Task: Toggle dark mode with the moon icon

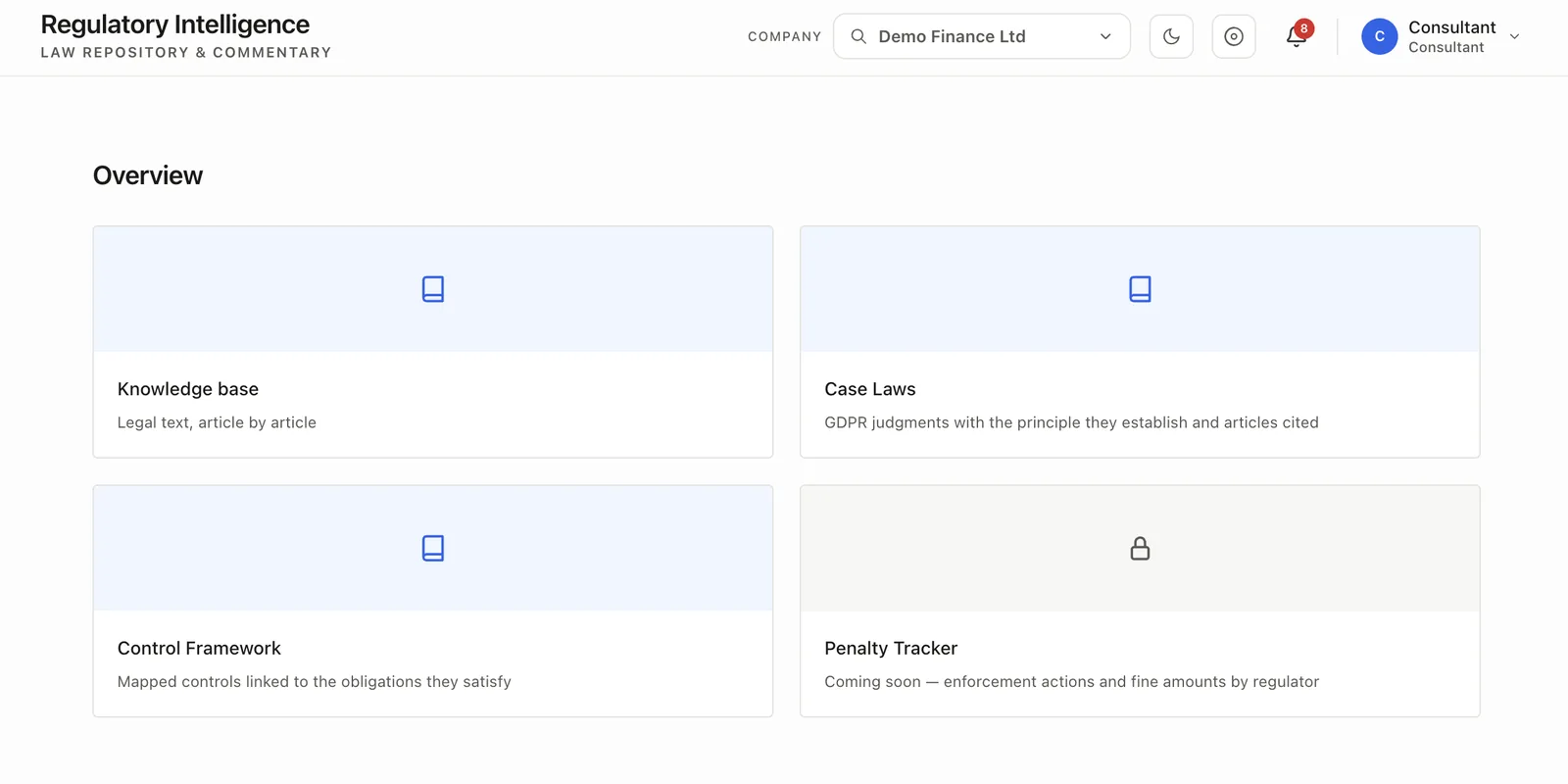Action: 1171,36
